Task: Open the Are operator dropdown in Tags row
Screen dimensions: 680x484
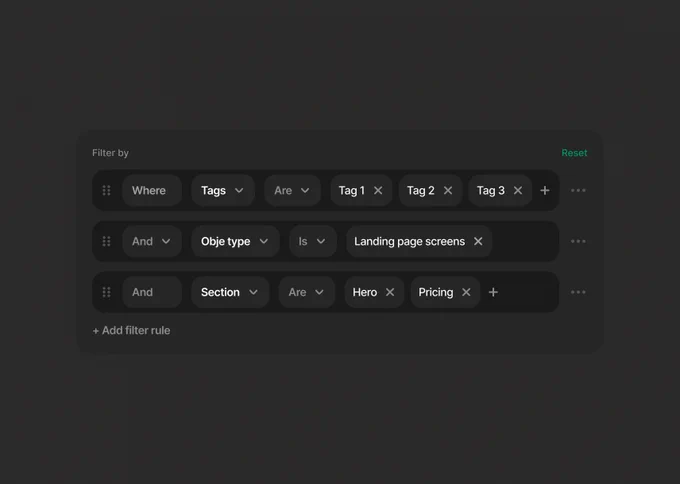Action: [292, 190]
